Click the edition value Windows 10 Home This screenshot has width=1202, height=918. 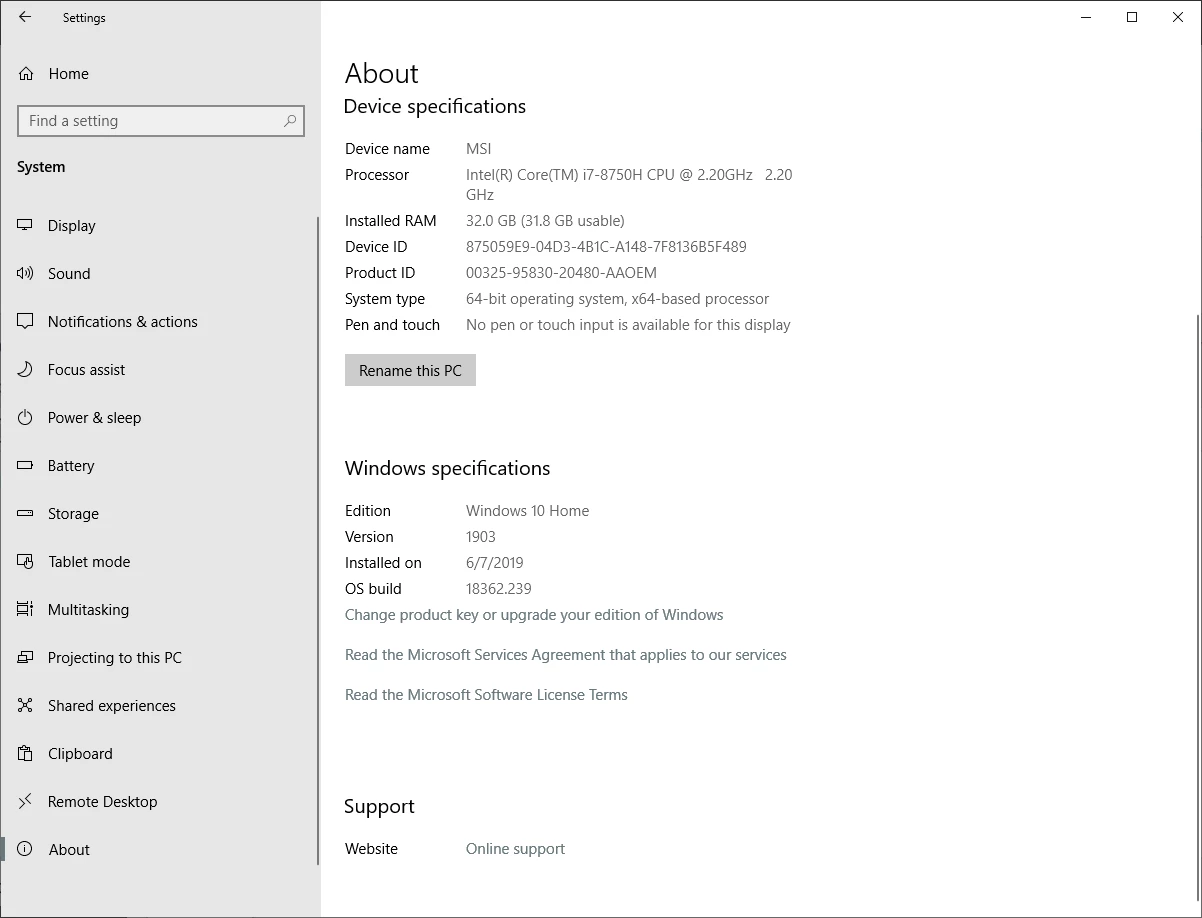pos(527,511)
